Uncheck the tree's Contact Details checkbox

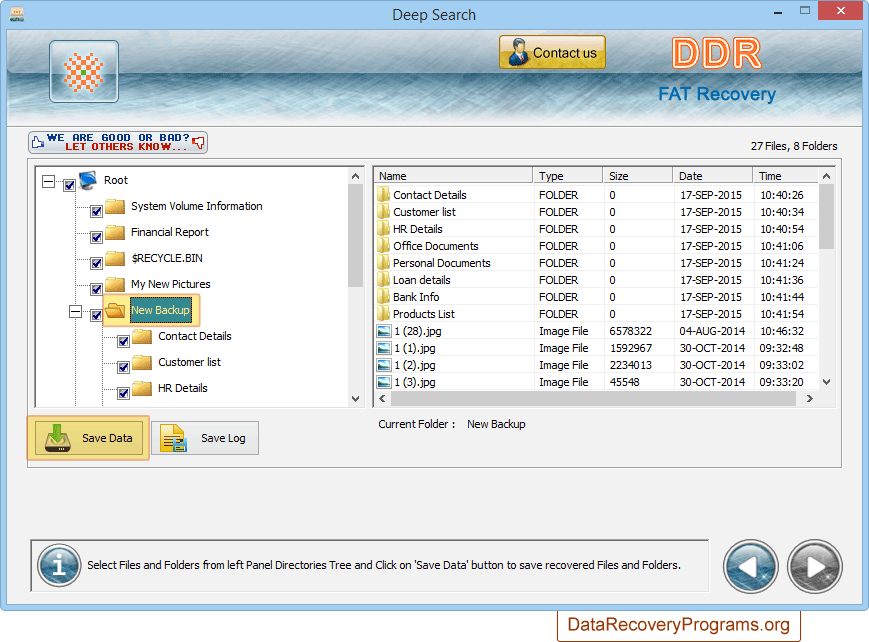click(x=124, y=342)
